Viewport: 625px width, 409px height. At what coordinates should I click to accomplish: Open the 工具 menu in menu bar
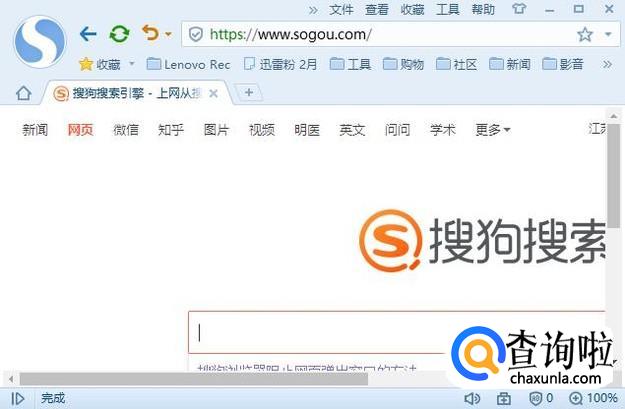pos(448,10)
